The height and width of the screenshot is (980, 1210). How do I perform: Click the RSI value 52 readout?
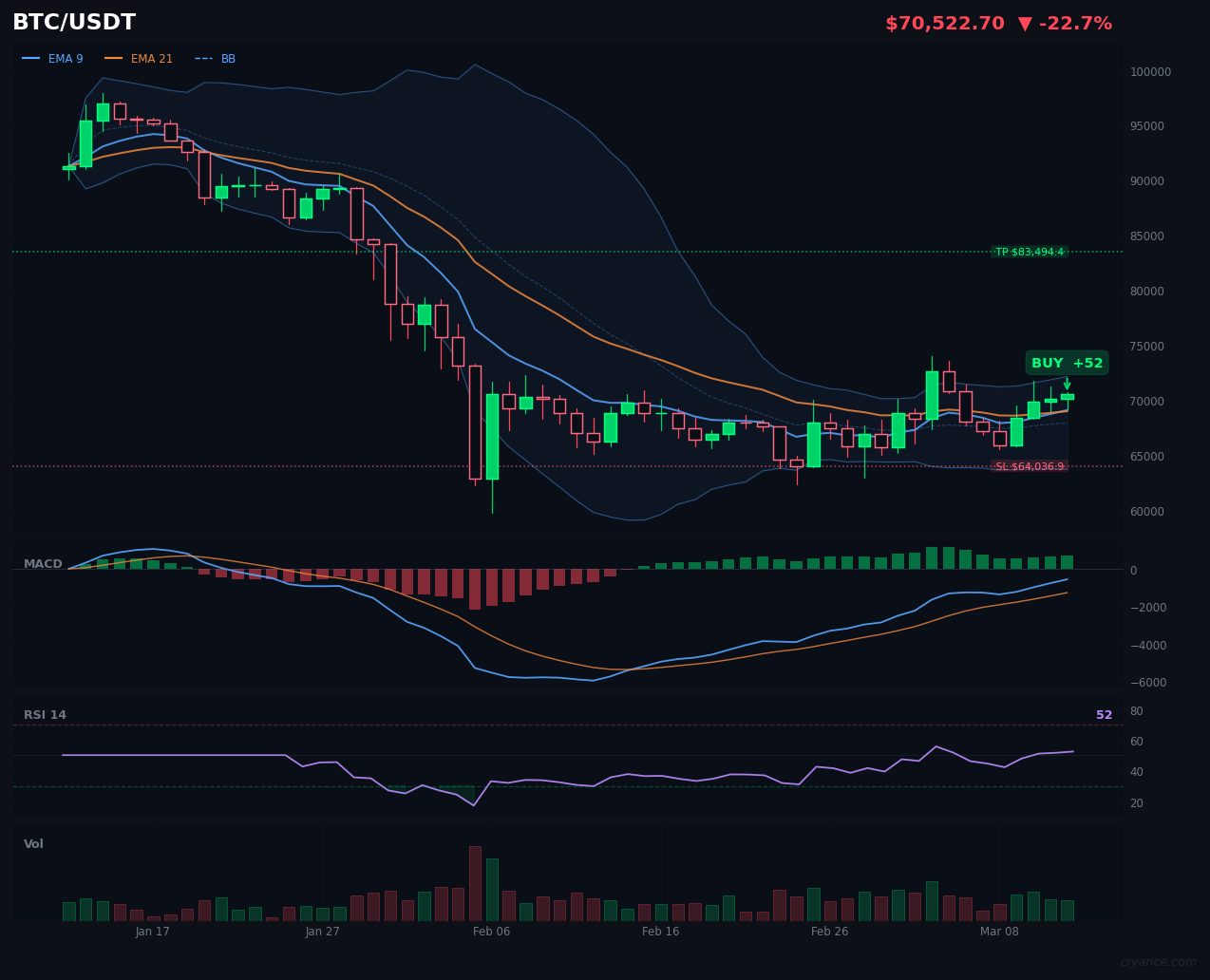click(x=1105, y=714)
